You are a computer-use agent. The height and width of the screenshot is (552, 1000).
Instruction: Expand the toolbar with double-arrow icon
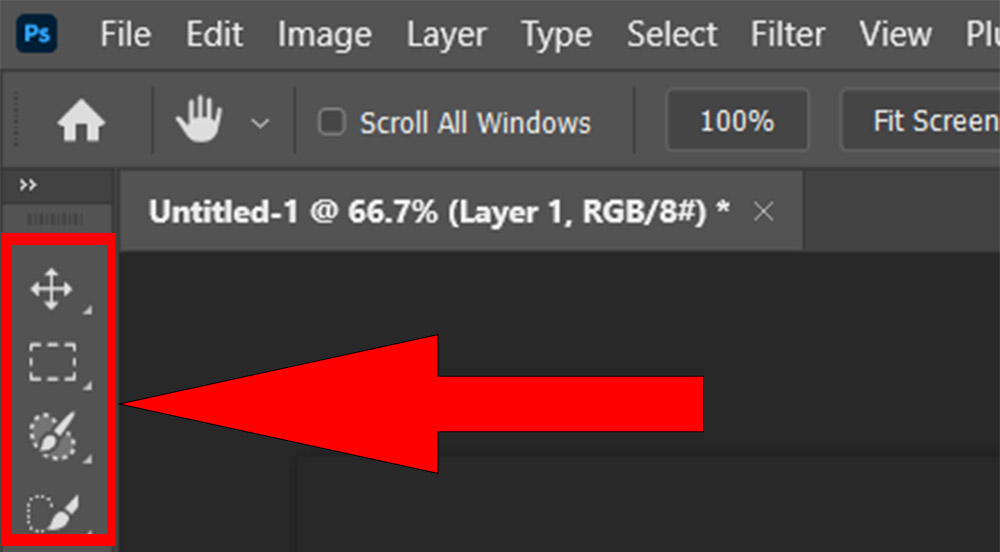(28, 185)
